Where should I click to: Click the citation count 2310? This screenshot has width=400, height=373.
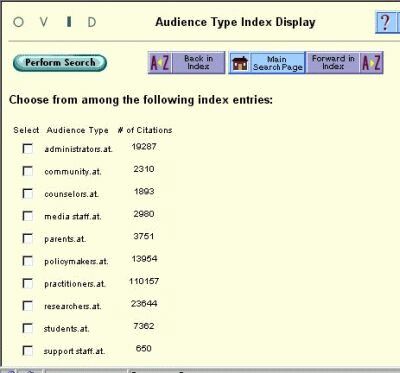pyautogui.click(x=144, y=169)
